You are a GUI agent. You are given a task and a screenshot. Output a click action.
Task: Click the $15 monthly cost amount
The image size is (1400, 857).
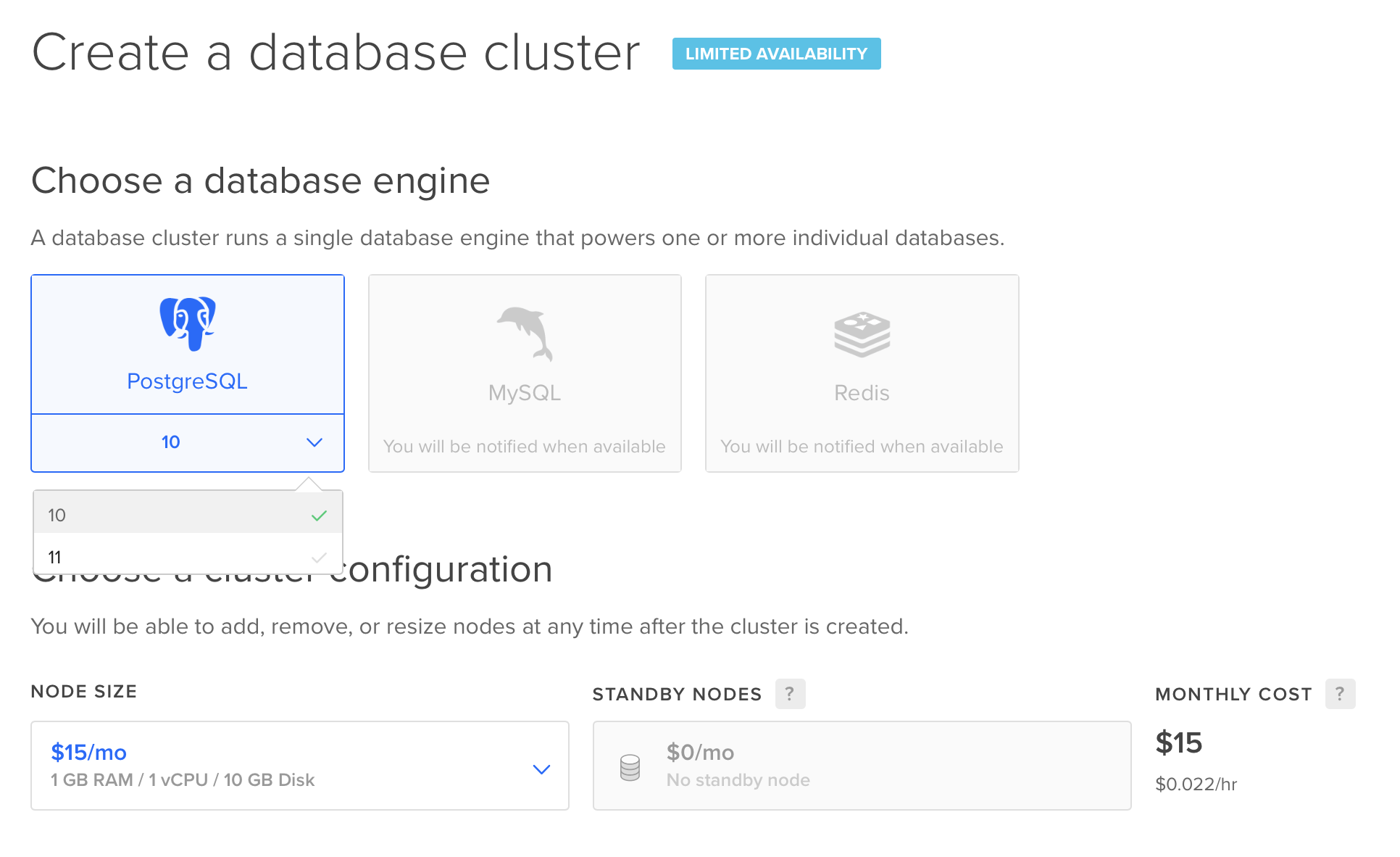pyautogui.click(x=1178, y=743)
